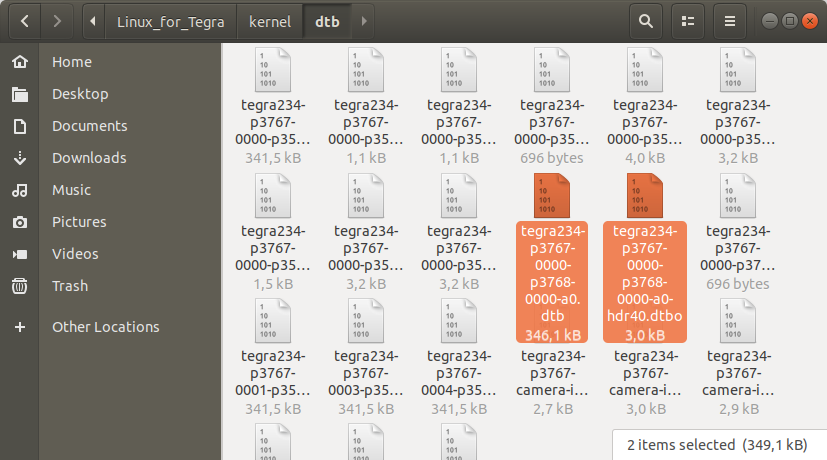
Task: Click filename tegra234-p3767-0000-p3768-0000-a0.dtb
Action: (x=552, y=273)
